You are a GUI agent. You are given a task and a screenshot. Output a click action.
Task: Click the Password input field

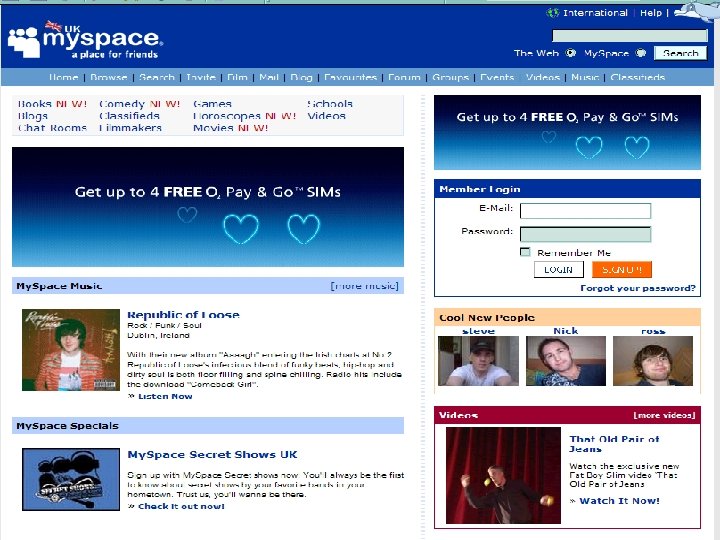click(x=585, y=234)
